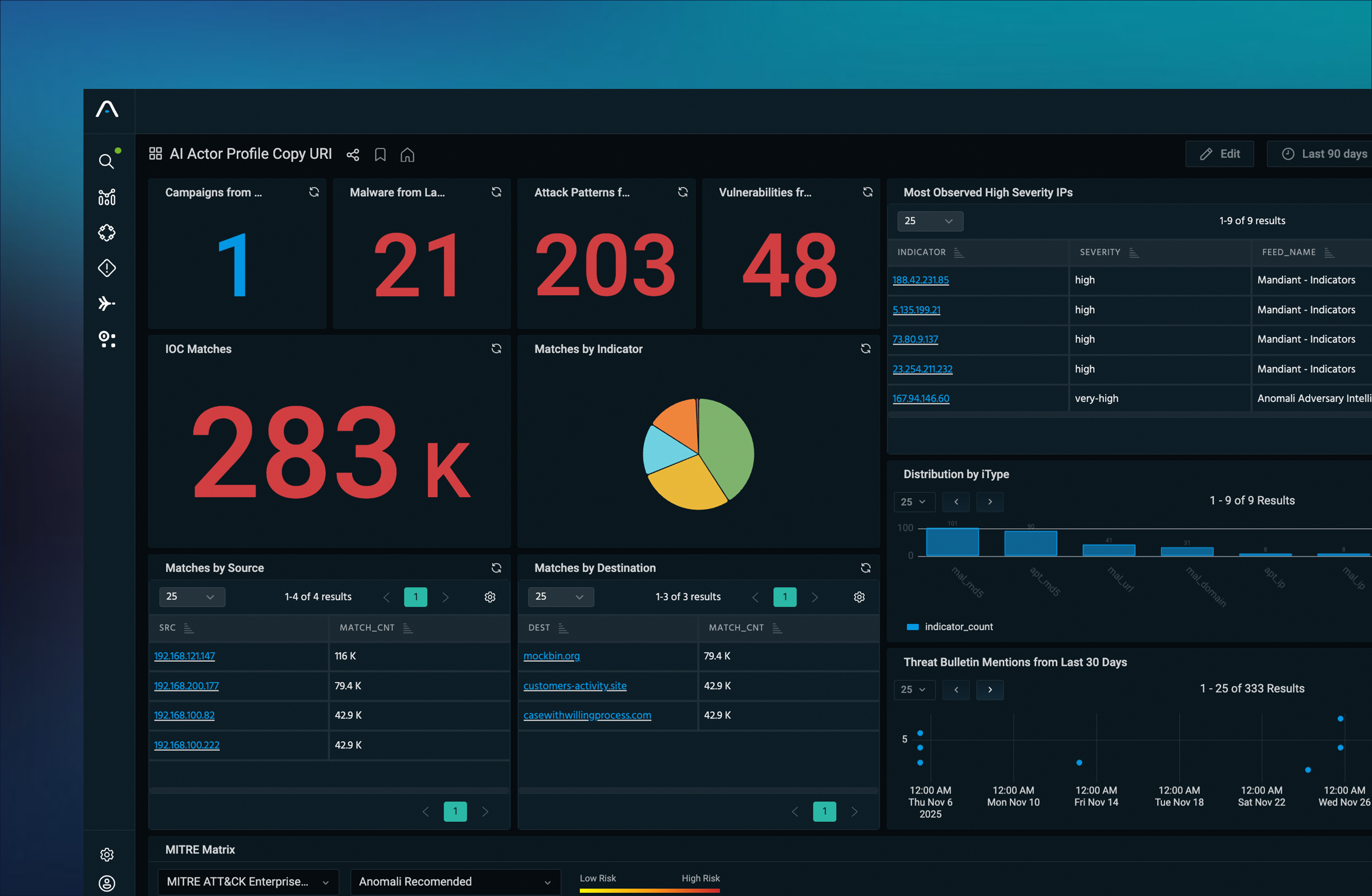Open the Matches by Source gear settings
Viewport: 1372px width, 896px height.
pos(490,597)
